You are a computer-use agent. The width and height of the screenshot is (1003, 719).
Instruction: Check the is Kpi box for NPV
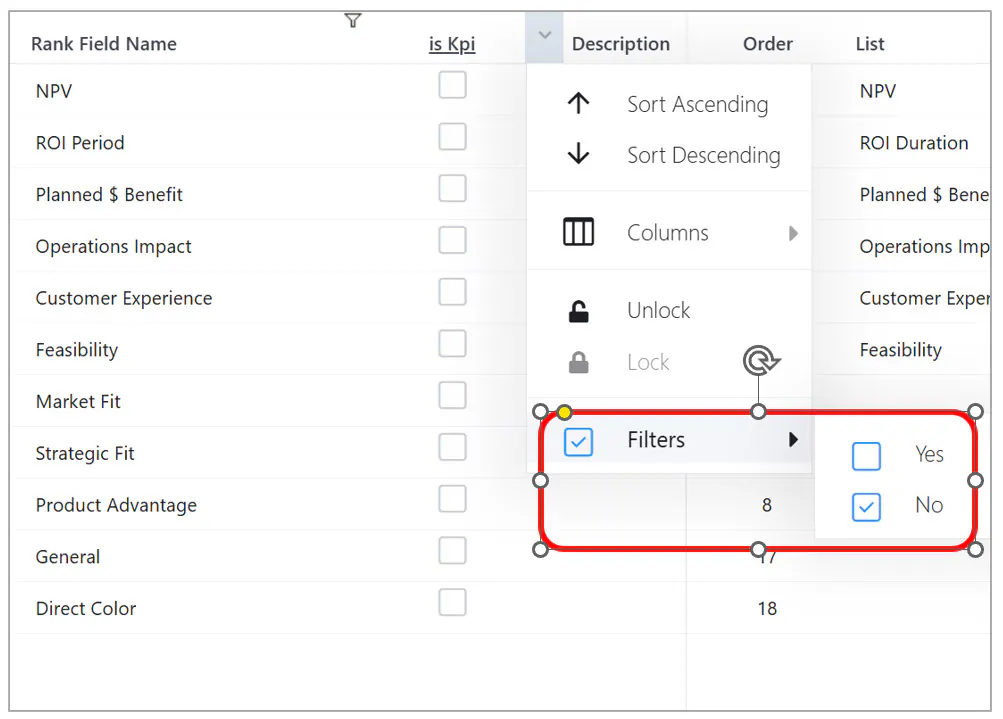click(x=452, y=85)
